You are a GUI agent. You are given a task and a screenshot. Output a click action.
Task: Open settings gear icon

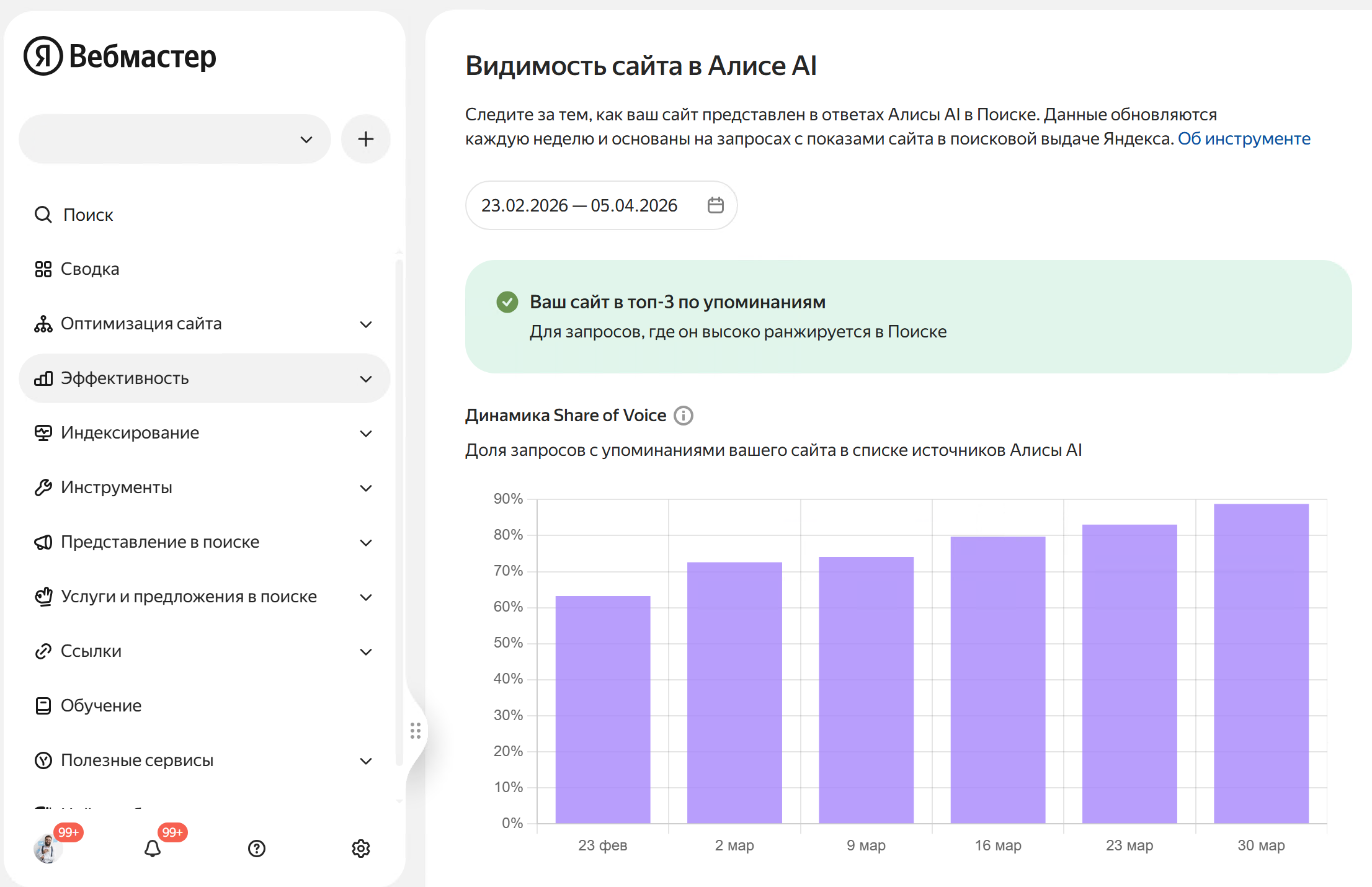pyautogui.click(x=361, y=848)
